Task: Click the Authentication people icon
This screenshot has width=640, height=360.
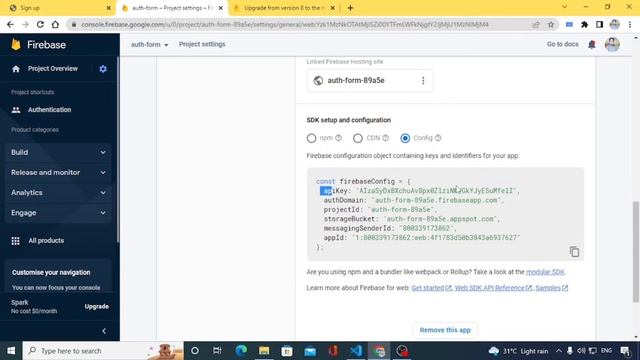Action: (x=16, y=110)
